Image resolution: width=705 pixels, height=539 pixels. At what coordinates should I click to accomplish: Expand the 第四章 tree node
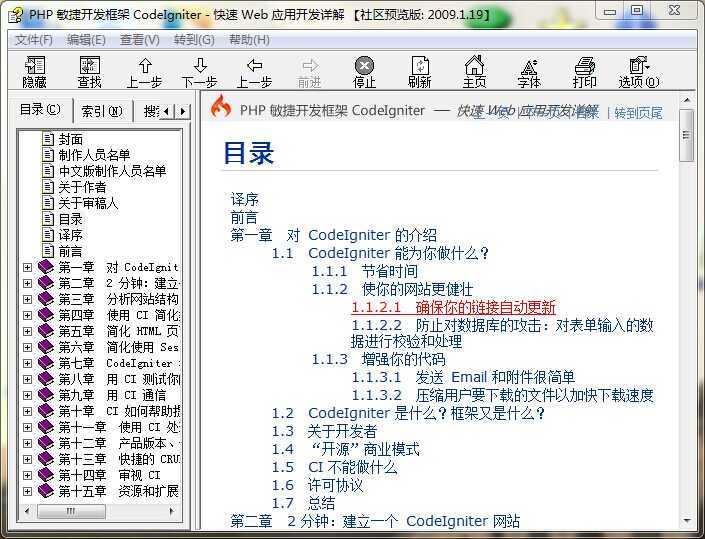tap(27, 316)
